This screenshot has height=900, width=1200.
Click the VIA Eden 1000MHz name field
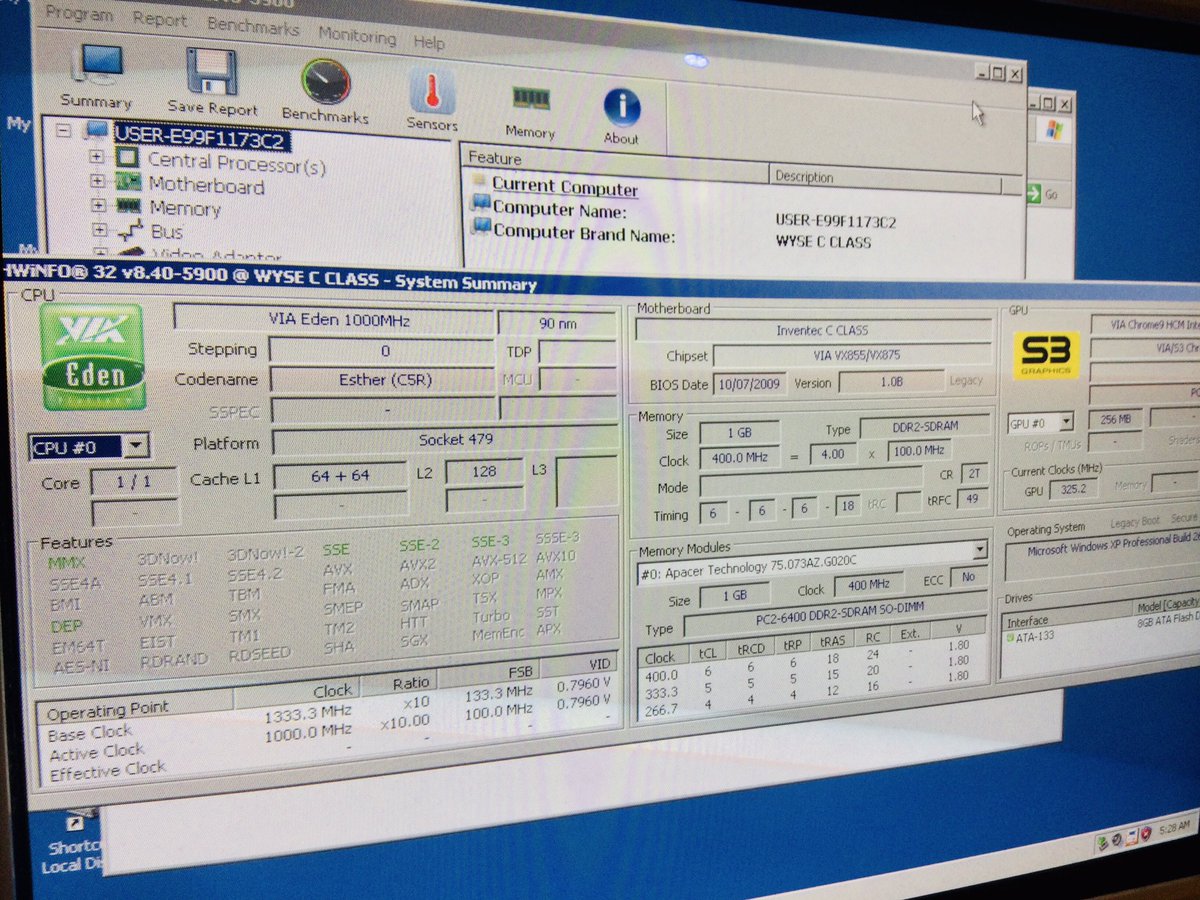(334, 320)
